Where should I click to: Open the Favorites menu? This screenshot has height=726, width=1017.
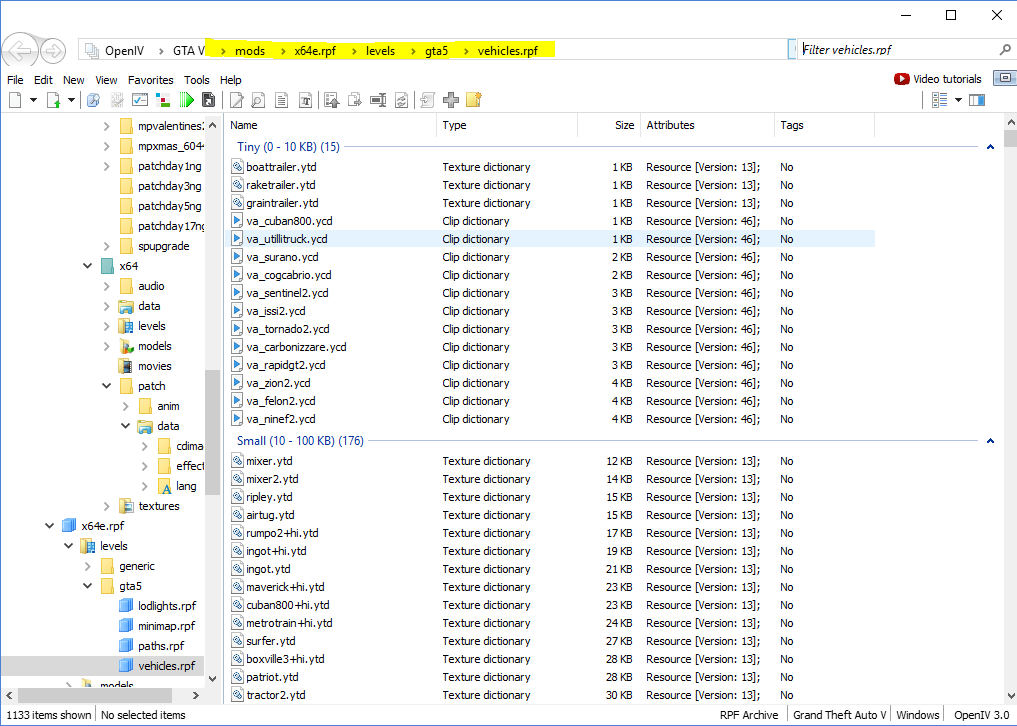pos(150,80)
